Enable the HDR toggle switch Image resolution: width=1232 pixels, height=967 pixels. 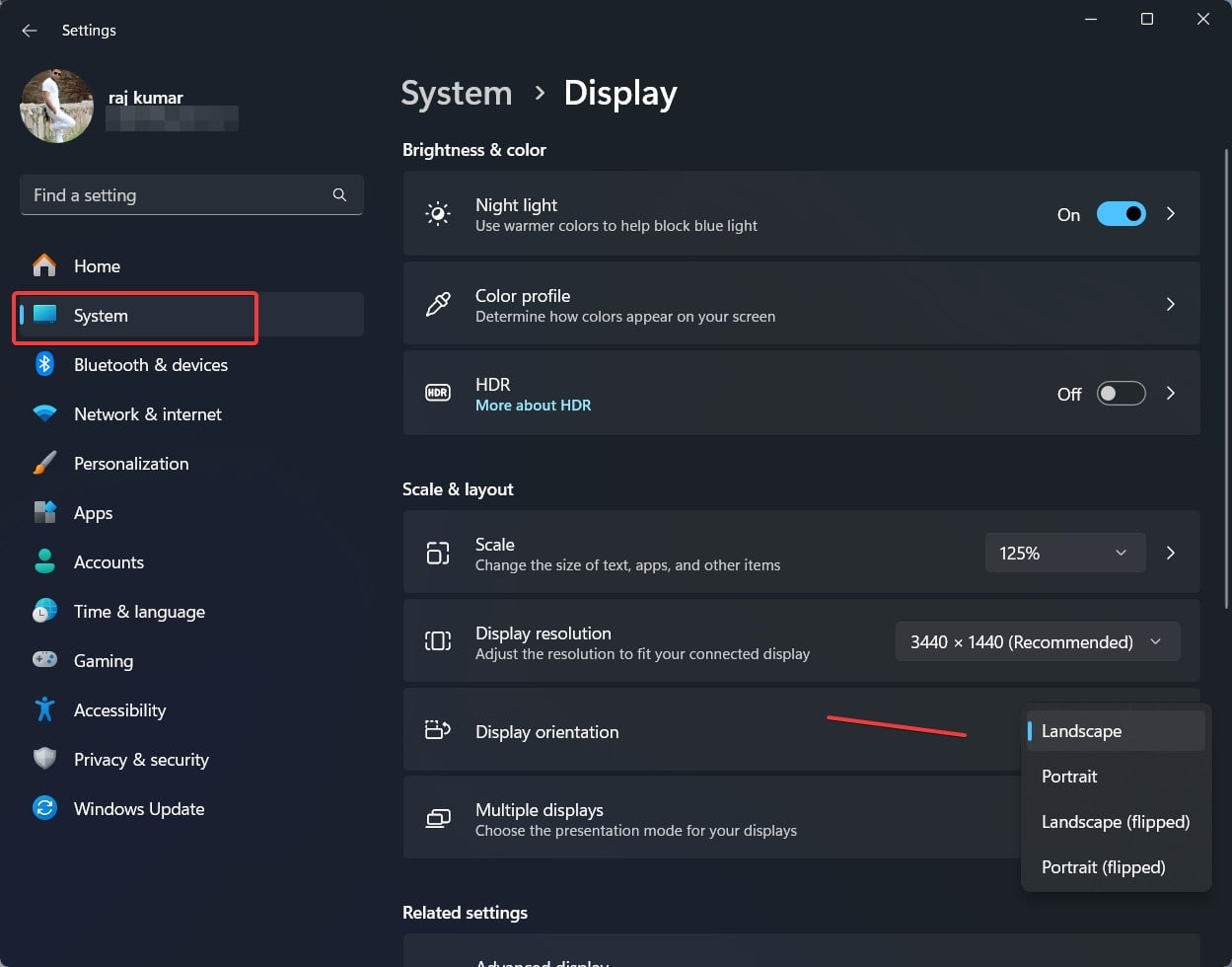point(1121,394)
